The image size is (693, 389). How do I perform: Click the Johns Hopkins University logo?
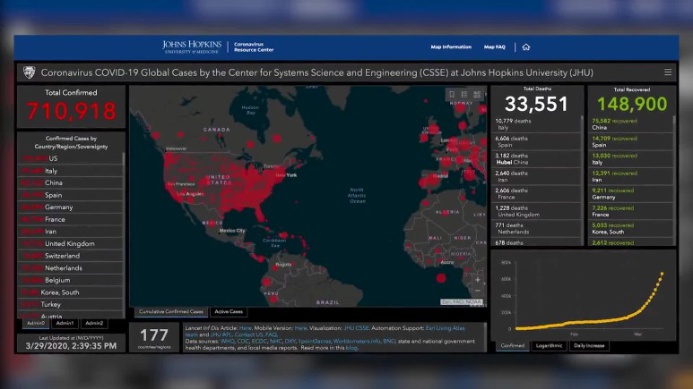point(192,46)
